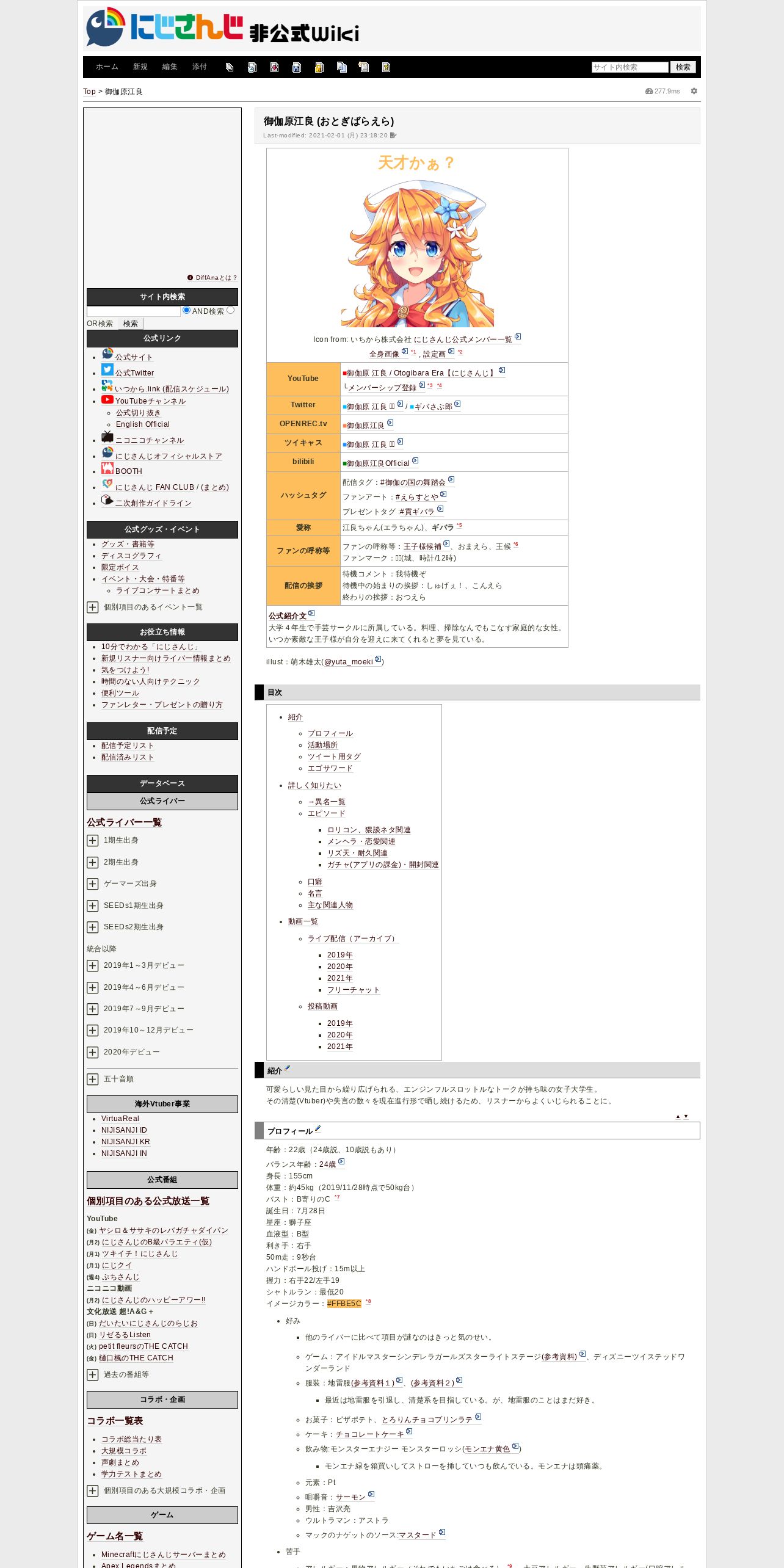Click the YouTube icon in the sidebar links
Viewport: 784px width, 1568px height.
pos(107,399)
